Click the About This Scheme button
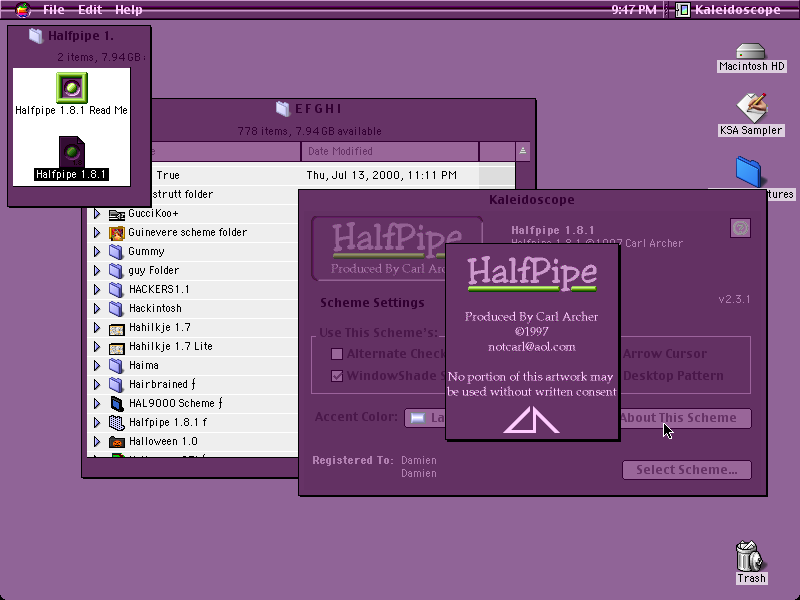This screenshot has width=800, height=600. (685, 418)
